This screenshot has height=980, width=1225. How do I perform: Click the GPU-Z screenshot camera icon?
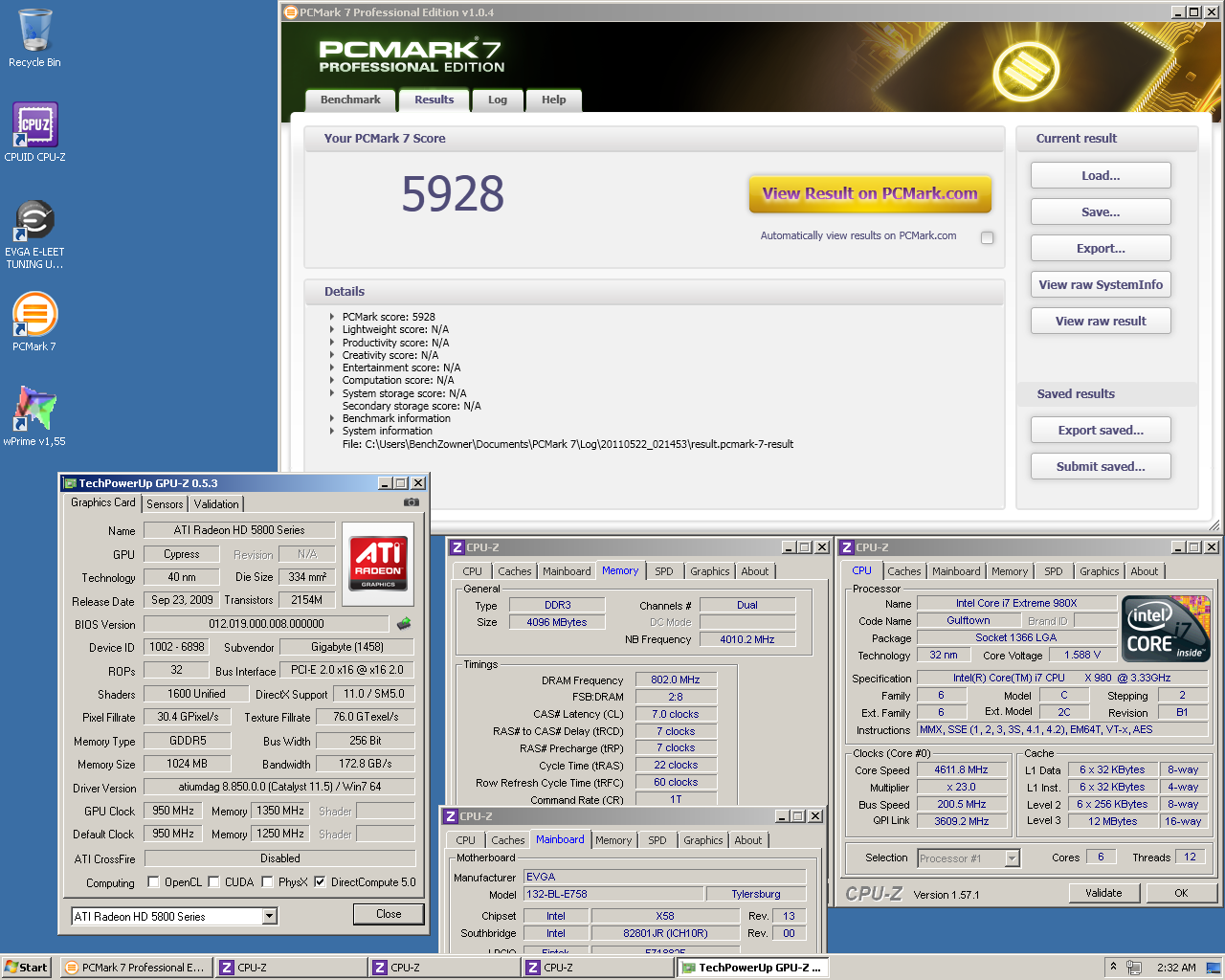click(x=411, y=502)
